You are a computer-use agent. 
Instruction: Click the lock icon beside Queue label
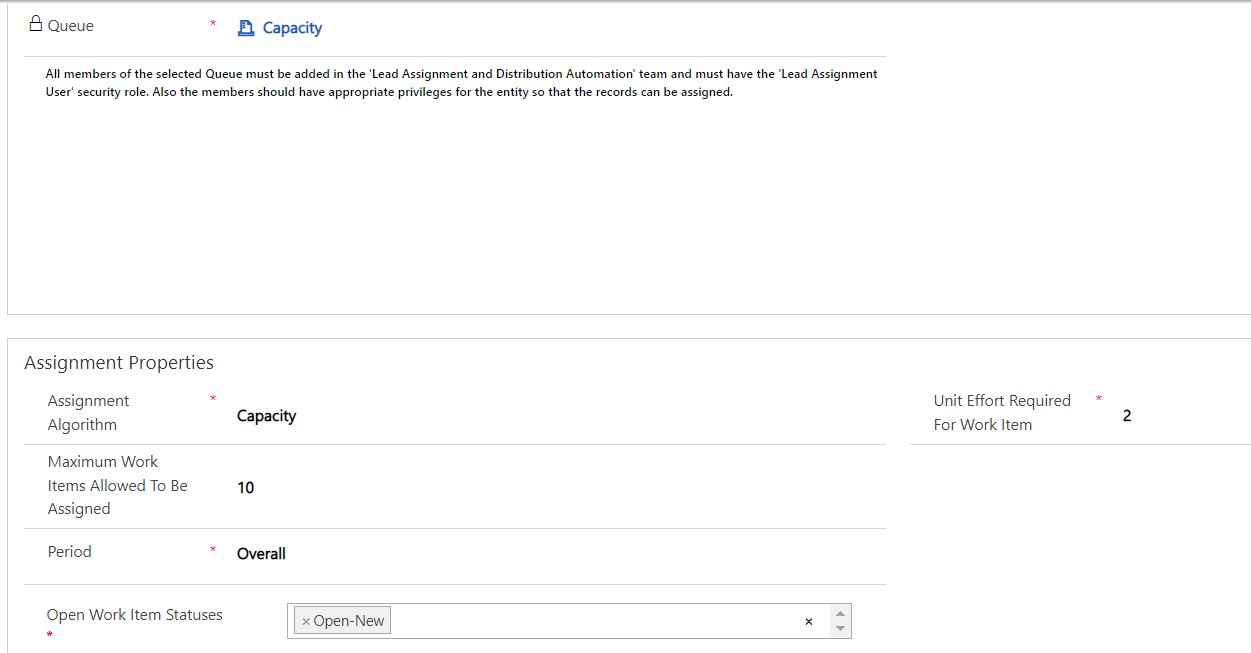35,24
